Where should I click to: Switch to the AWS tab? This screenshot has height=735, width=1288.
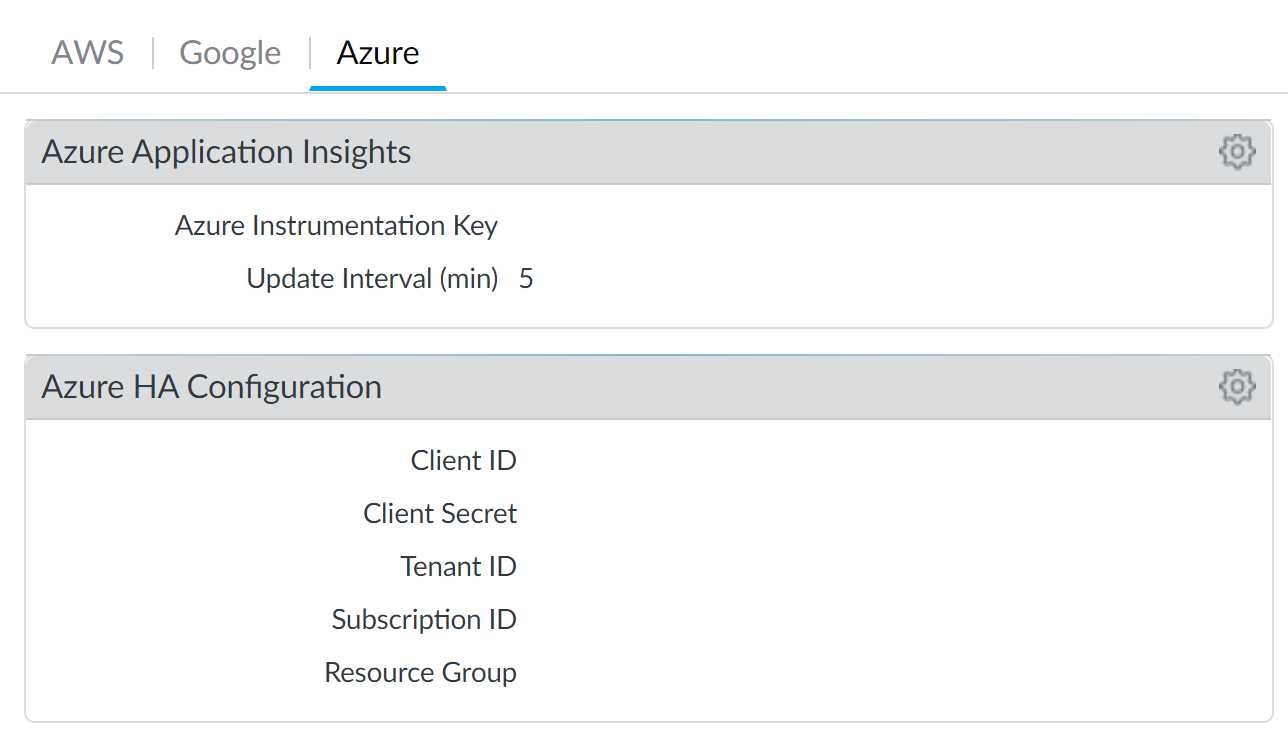pos(88,52)
